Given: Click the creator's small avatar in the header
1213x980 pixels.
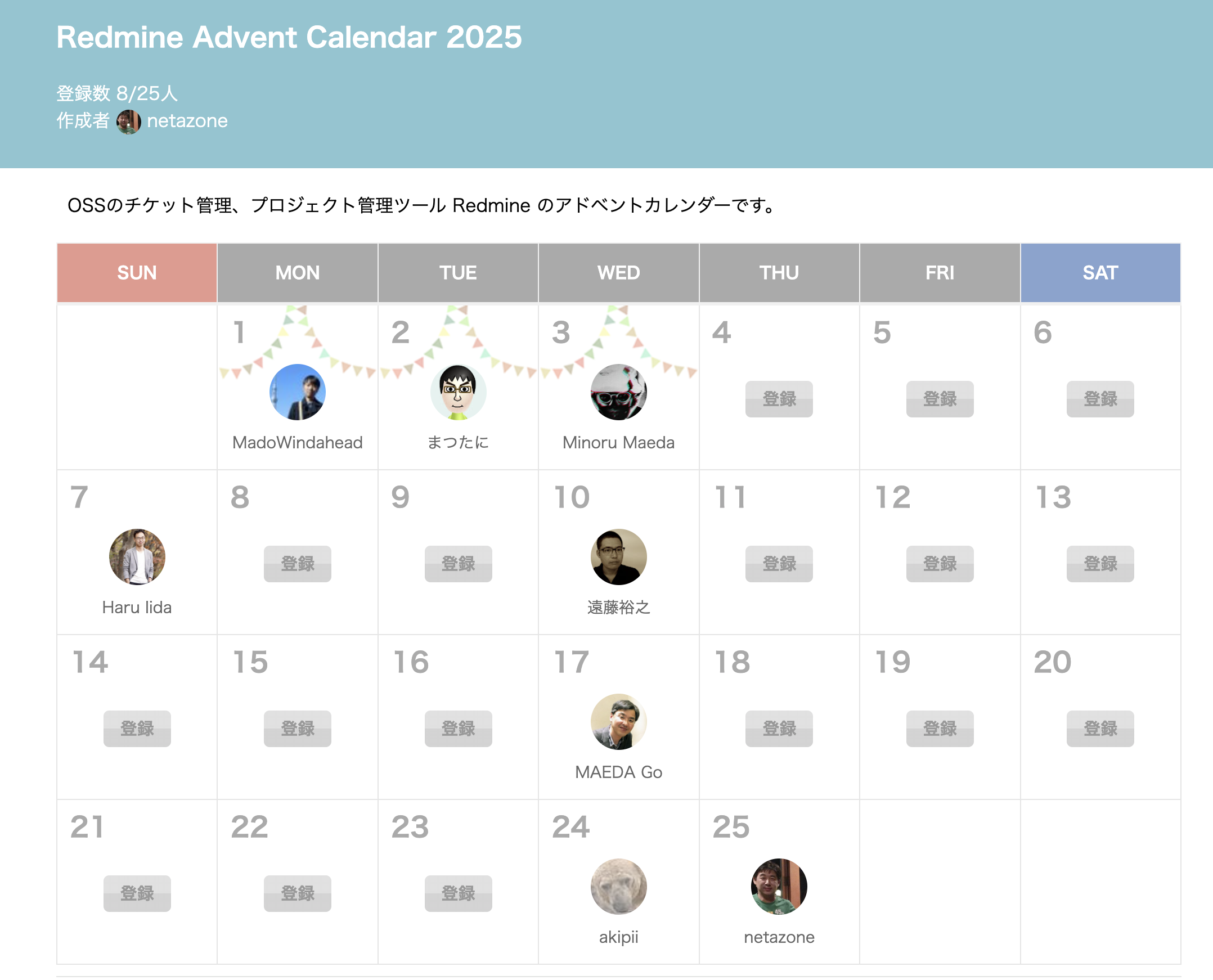Looking at the screenshot, I should click(128, 122).
